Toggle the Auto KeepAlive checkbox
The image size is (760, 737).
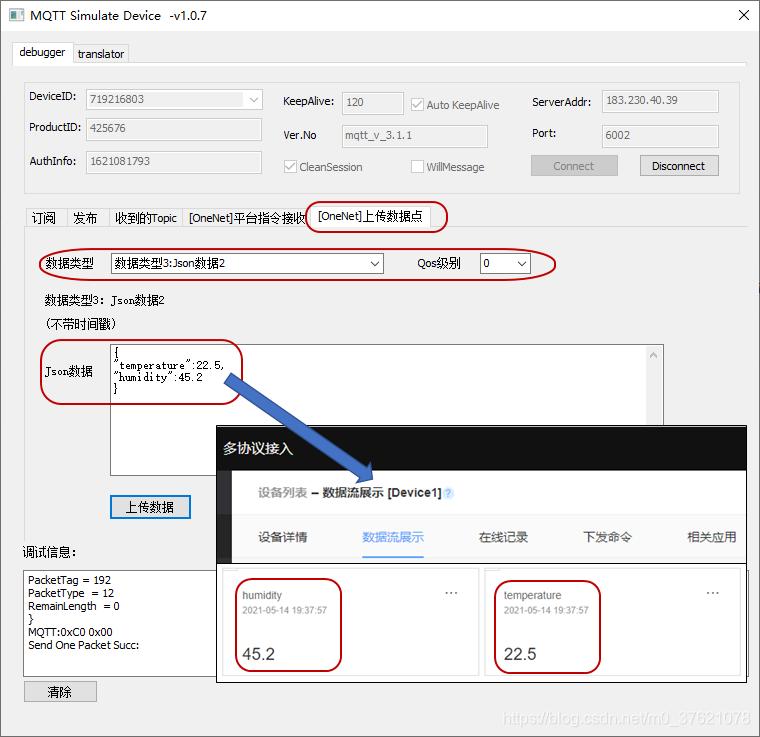tap(417, 104)
